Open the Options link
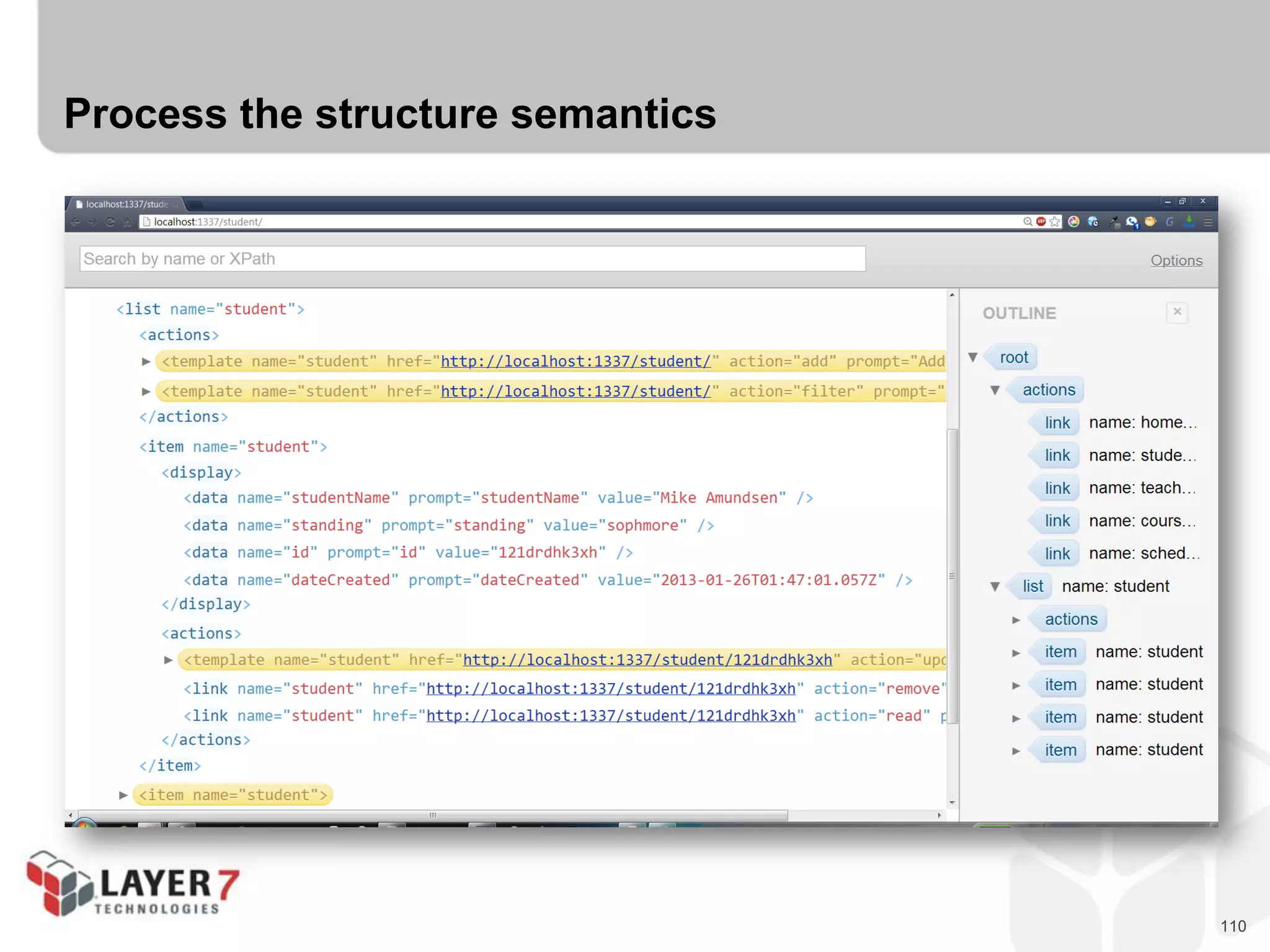The image size is (1270, 952). pyautogui.click(x=1176, y=260)
